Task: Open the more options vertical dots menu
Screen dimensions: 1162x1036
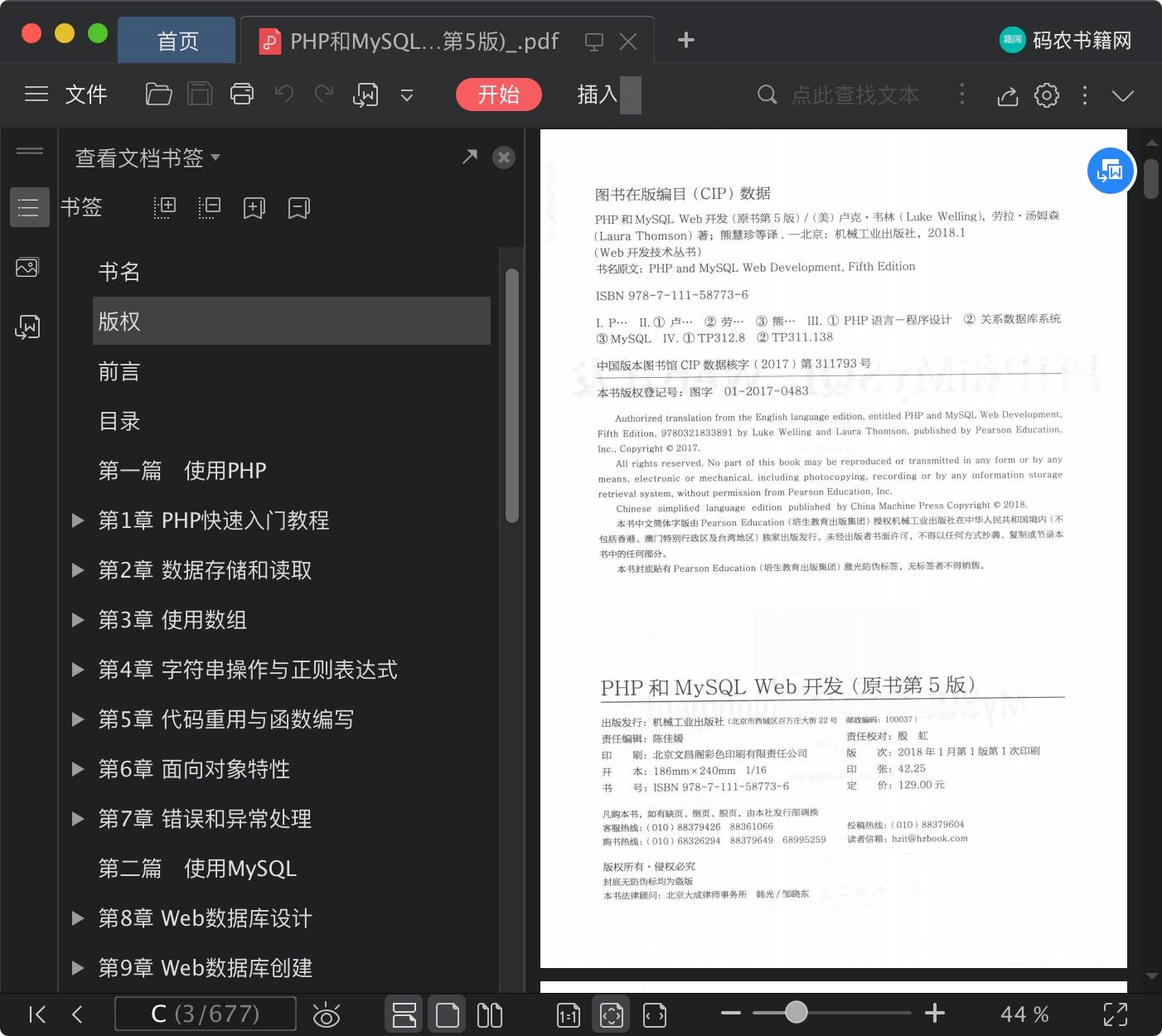Action: [x=1085, y=95]
